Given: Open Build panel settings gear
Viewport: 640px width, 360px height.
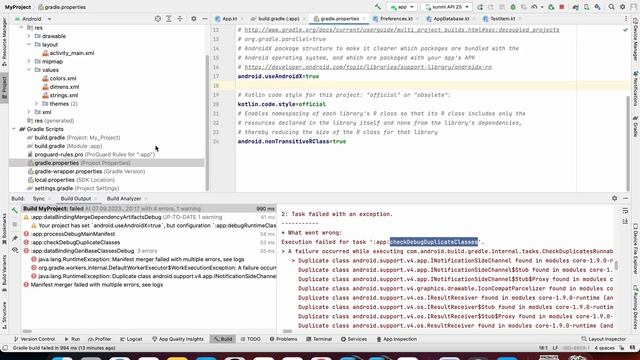Looking at the screenshot, I should (614, 198).
